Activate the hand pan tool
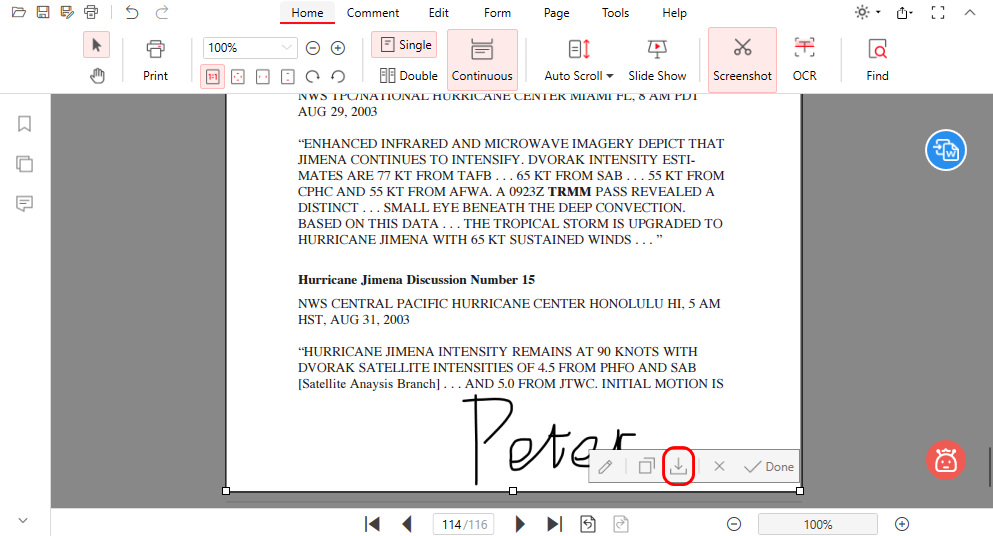 click(96, 76)
